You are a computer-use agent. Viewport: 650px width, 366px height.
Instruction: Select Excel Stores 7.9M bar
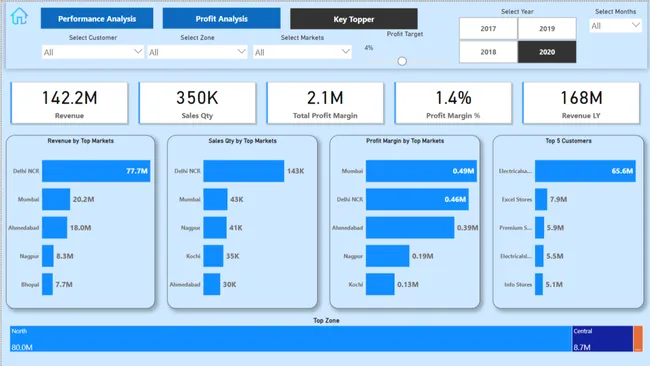(x=541, y=199)
